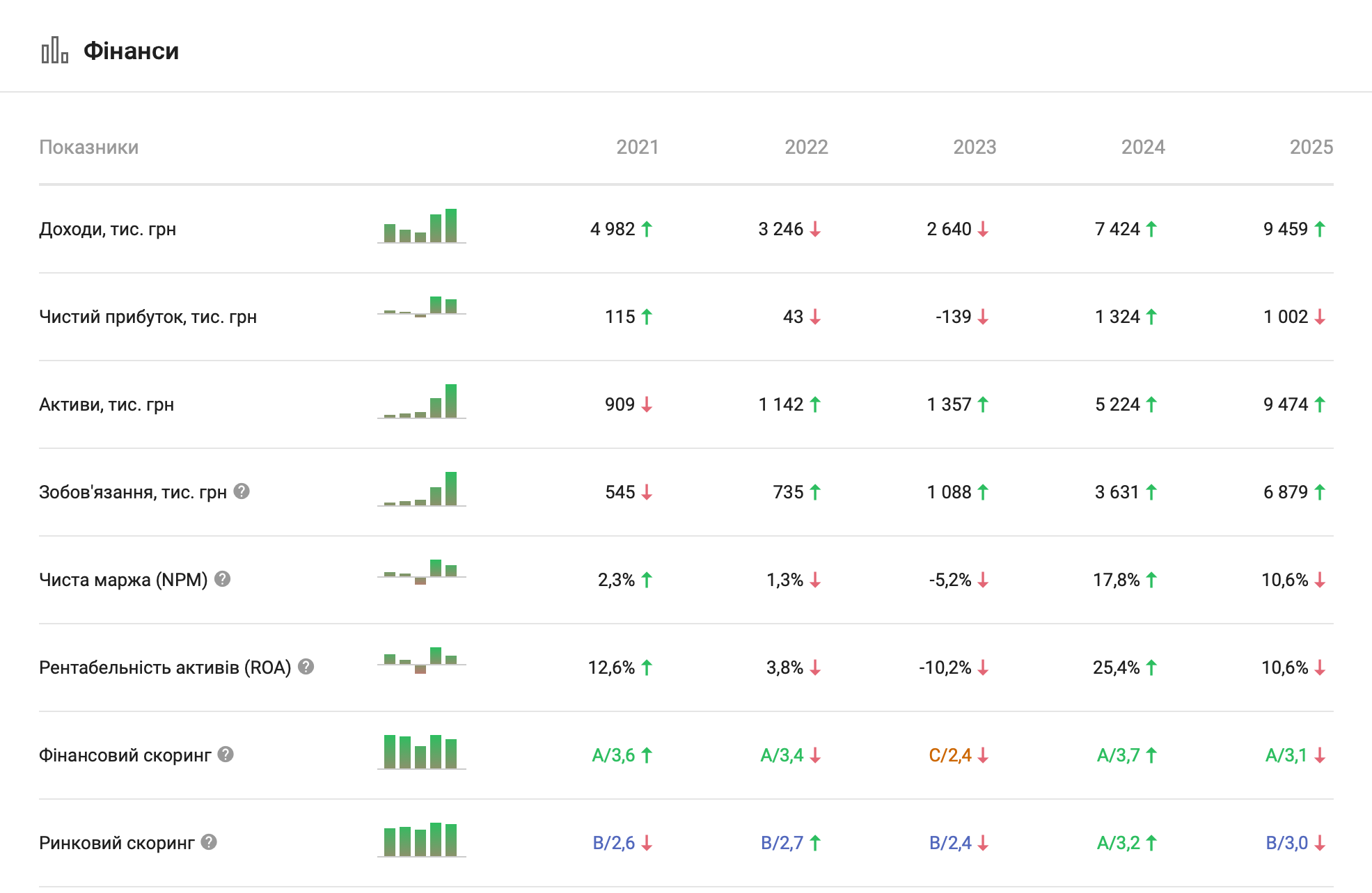Click the Фінанси section title
Image resolution: width=1372 pixels, height=893 pixels.
coord(131,51)
